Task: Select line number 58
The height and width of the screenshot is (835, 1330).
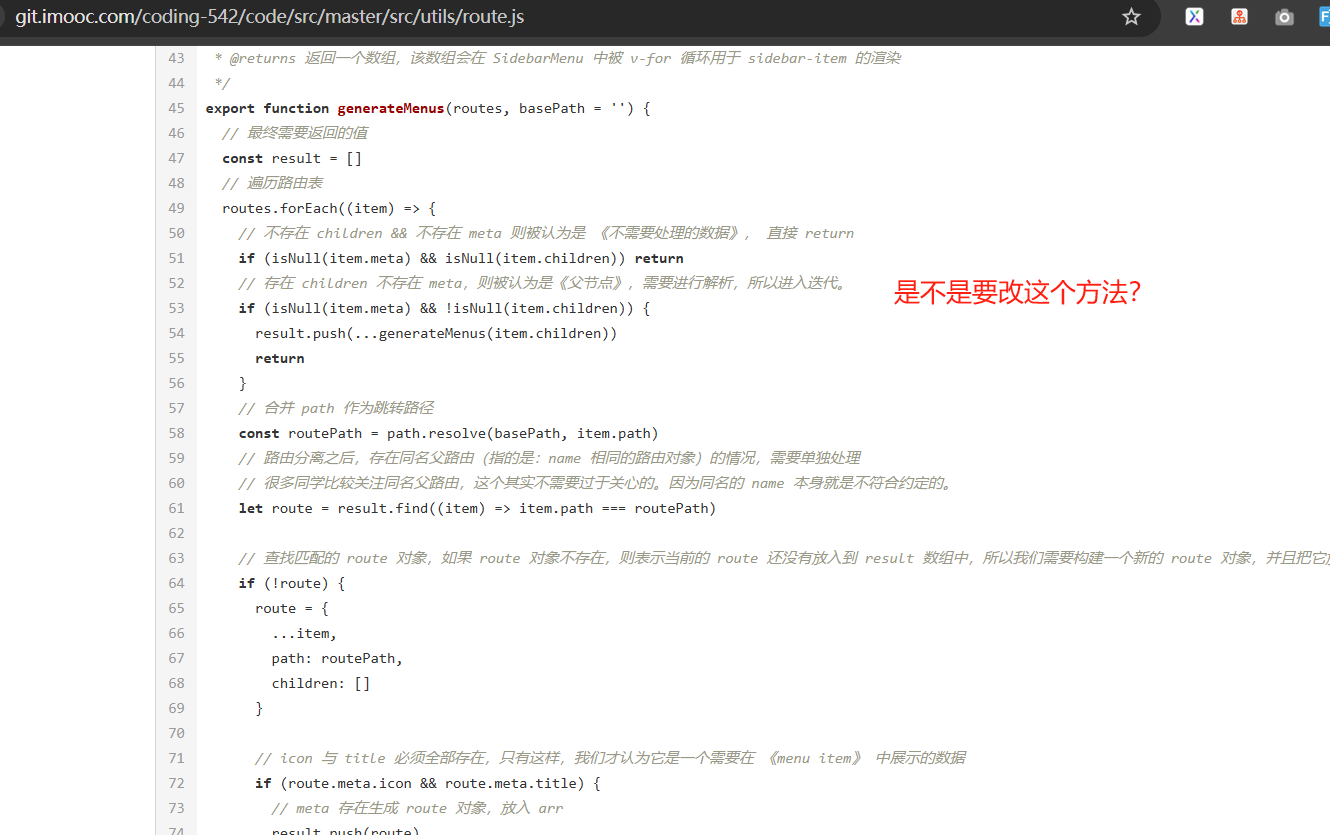Action: [x=176, y=433]
